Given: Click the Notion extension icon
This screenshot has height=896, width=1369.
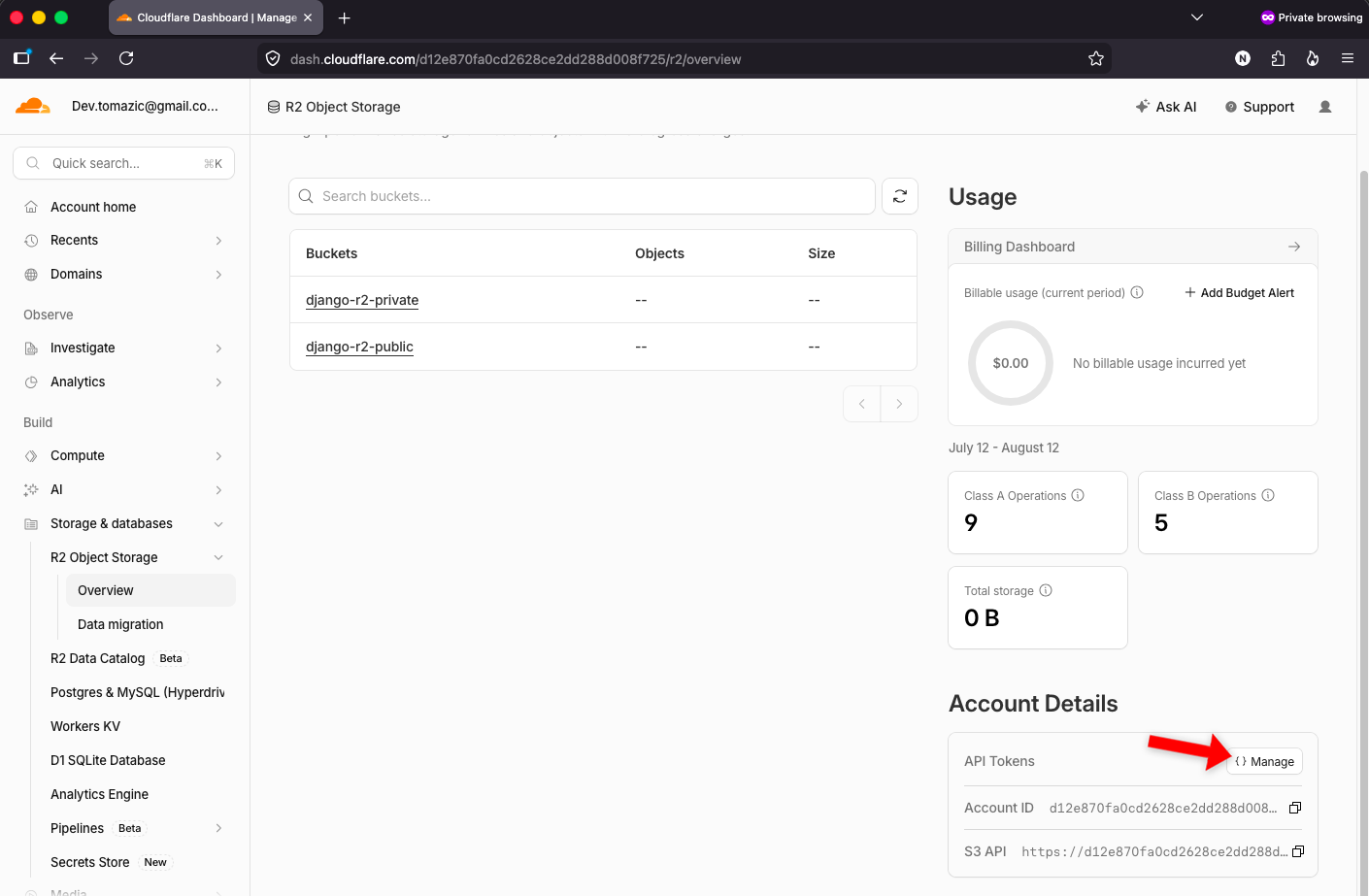Looking at the screenshot, I should coord(1243,58).
